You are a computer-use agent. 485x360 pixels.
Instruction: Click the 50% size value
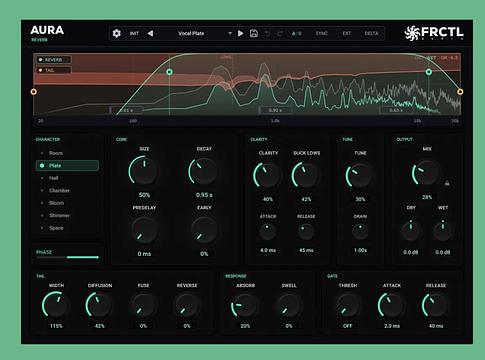(x=144, y=195)
